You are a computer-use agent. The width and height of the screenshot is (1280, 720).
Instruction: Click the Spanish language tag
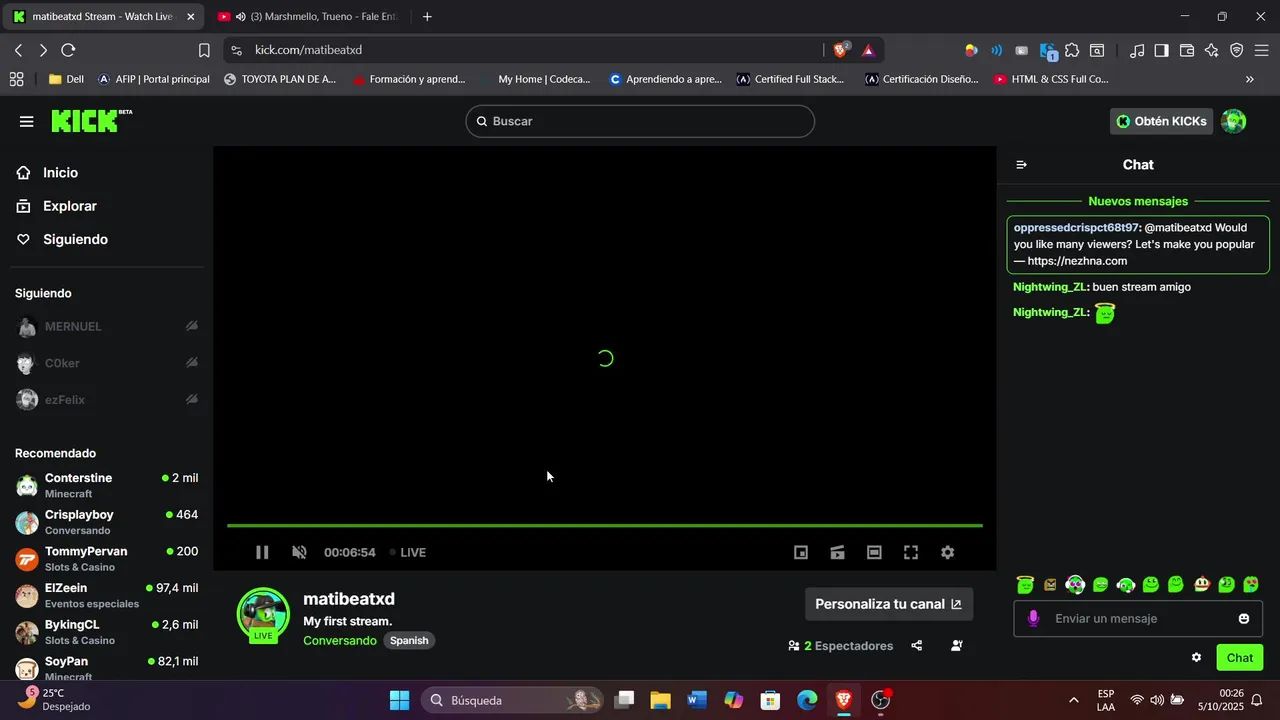pos(409,641)
